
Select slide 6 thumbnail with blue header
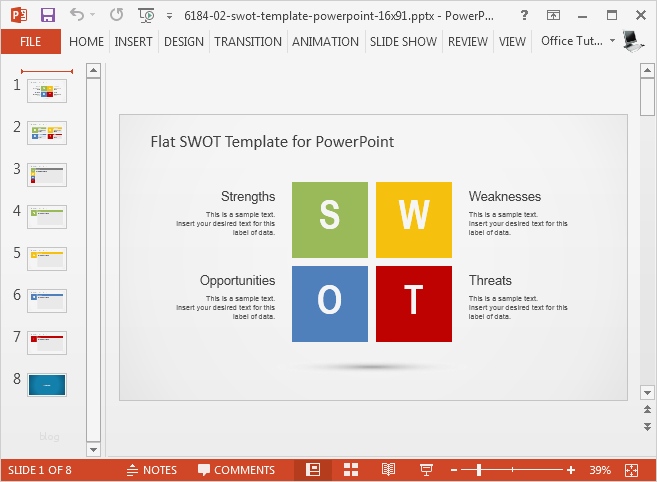coord(47,301)
